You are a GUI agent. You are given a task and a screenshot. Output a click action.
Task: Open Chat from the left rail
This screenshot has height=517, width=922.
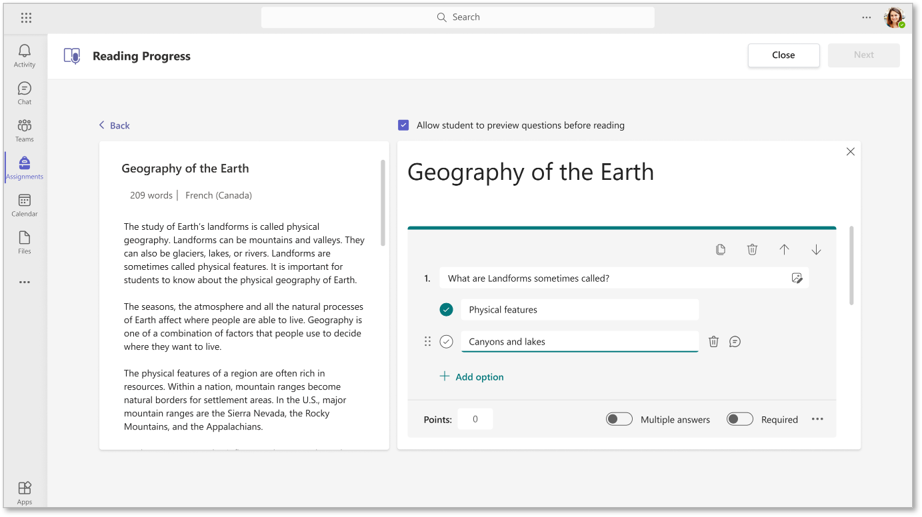point(24,93)
